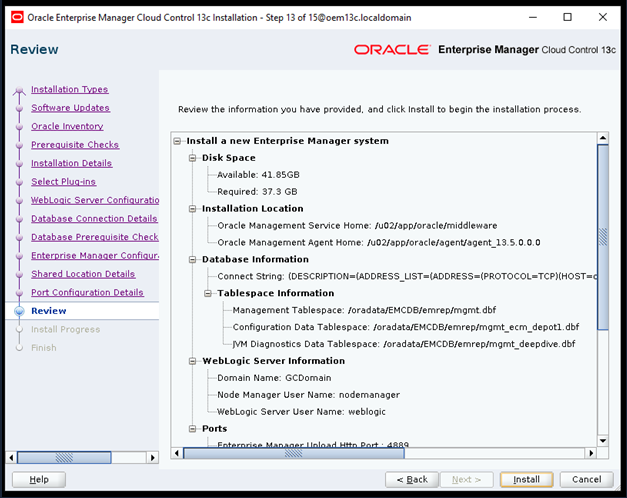Select the Oracle Management Service Home row
The image size is (627, 498).
(x=357, y=226)
